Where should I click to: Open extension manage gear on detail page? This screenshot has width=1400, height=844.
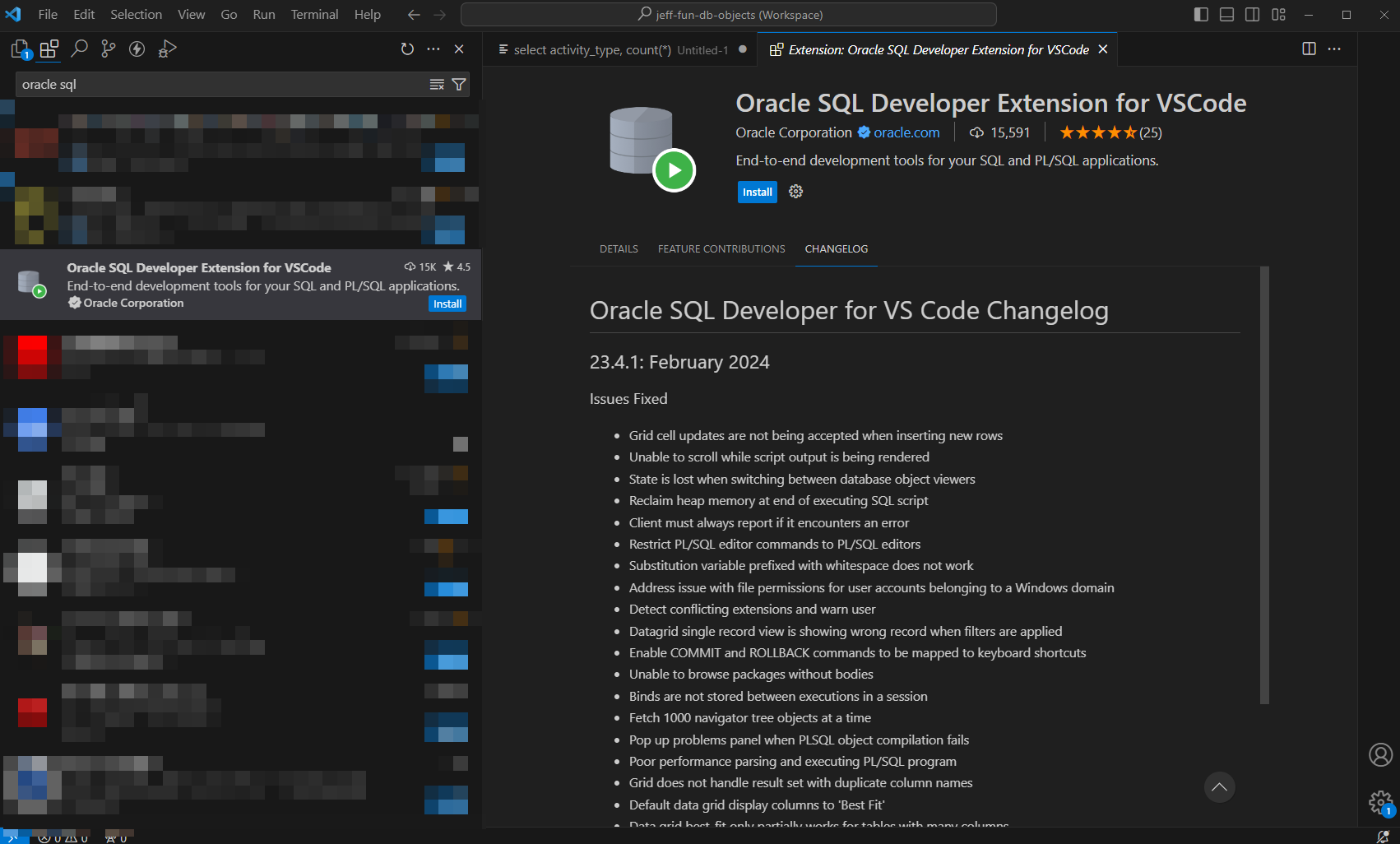point(795,192)
